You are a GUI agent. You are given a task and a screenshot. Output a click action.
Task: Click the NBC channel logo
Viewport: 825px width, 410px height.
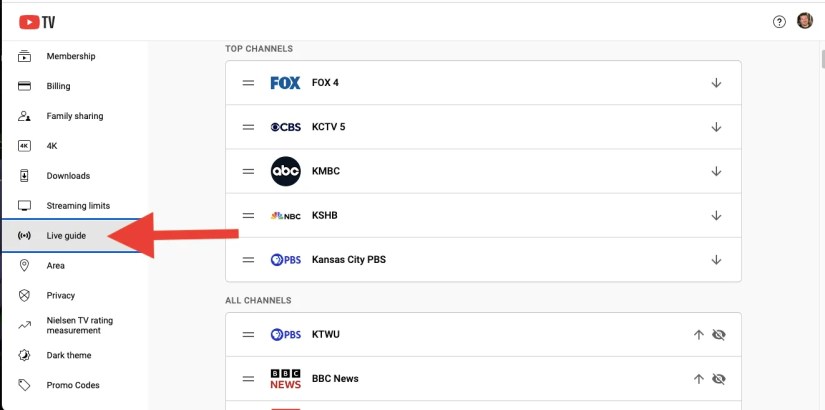point(286,215)
